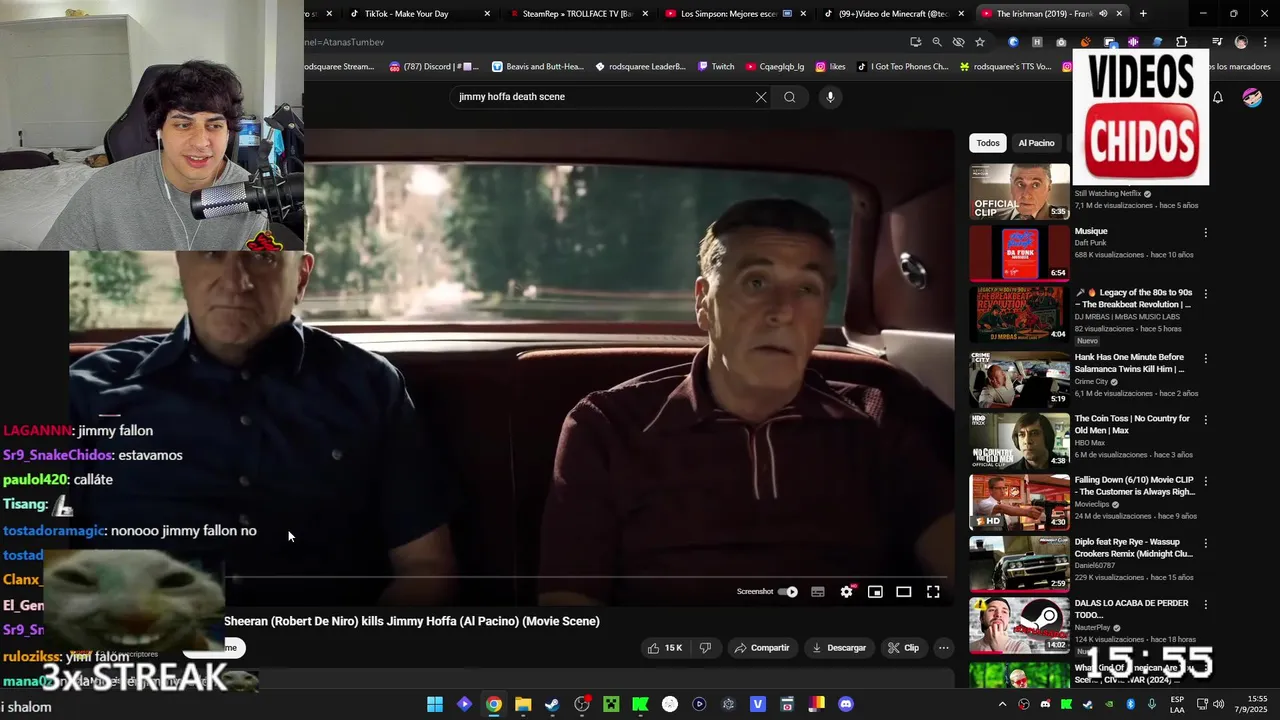Create a Clip of the video
1280x720 pixels.
pos(903,648)
